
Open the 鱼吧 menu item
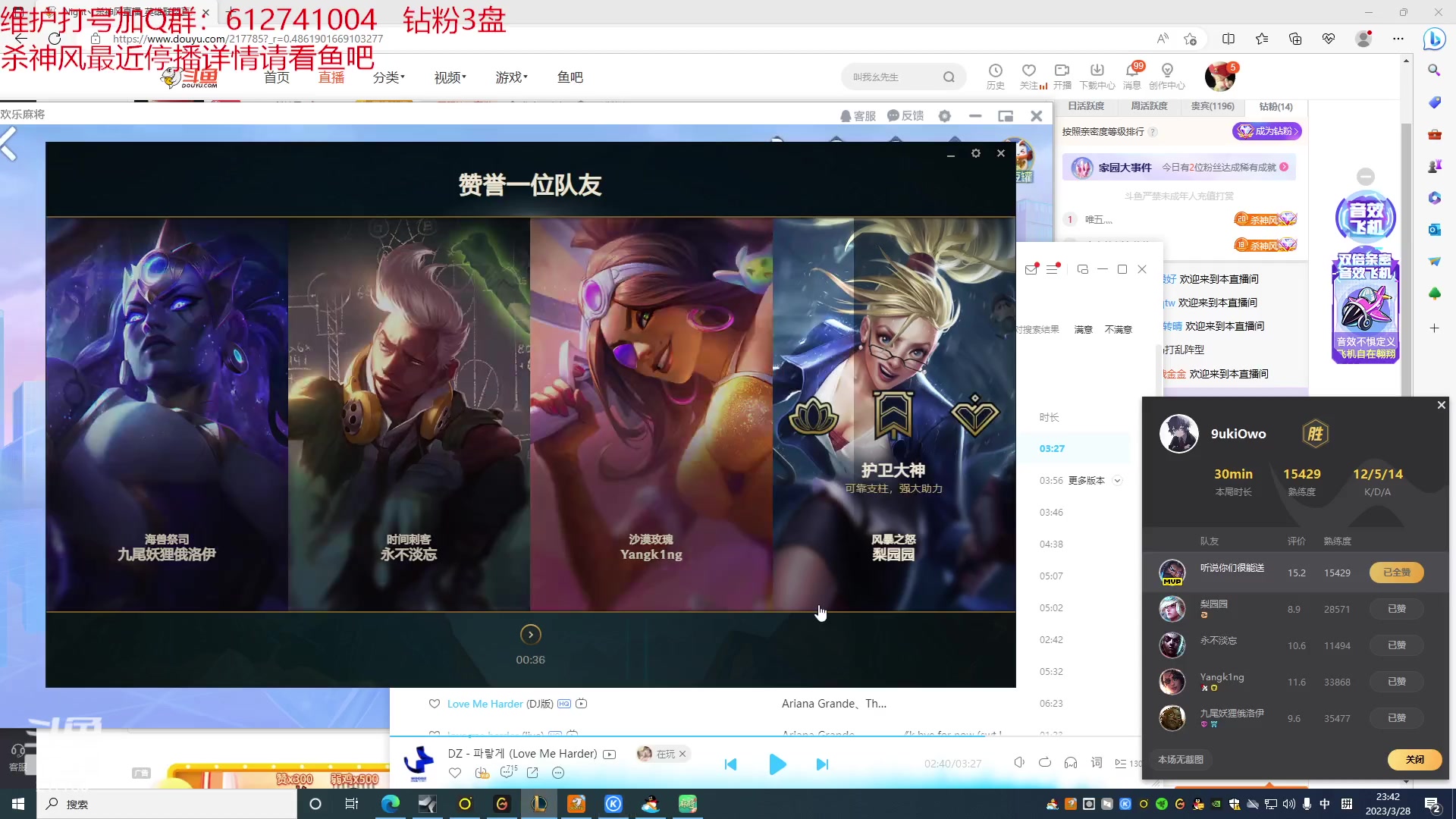(x=570, y=77)
